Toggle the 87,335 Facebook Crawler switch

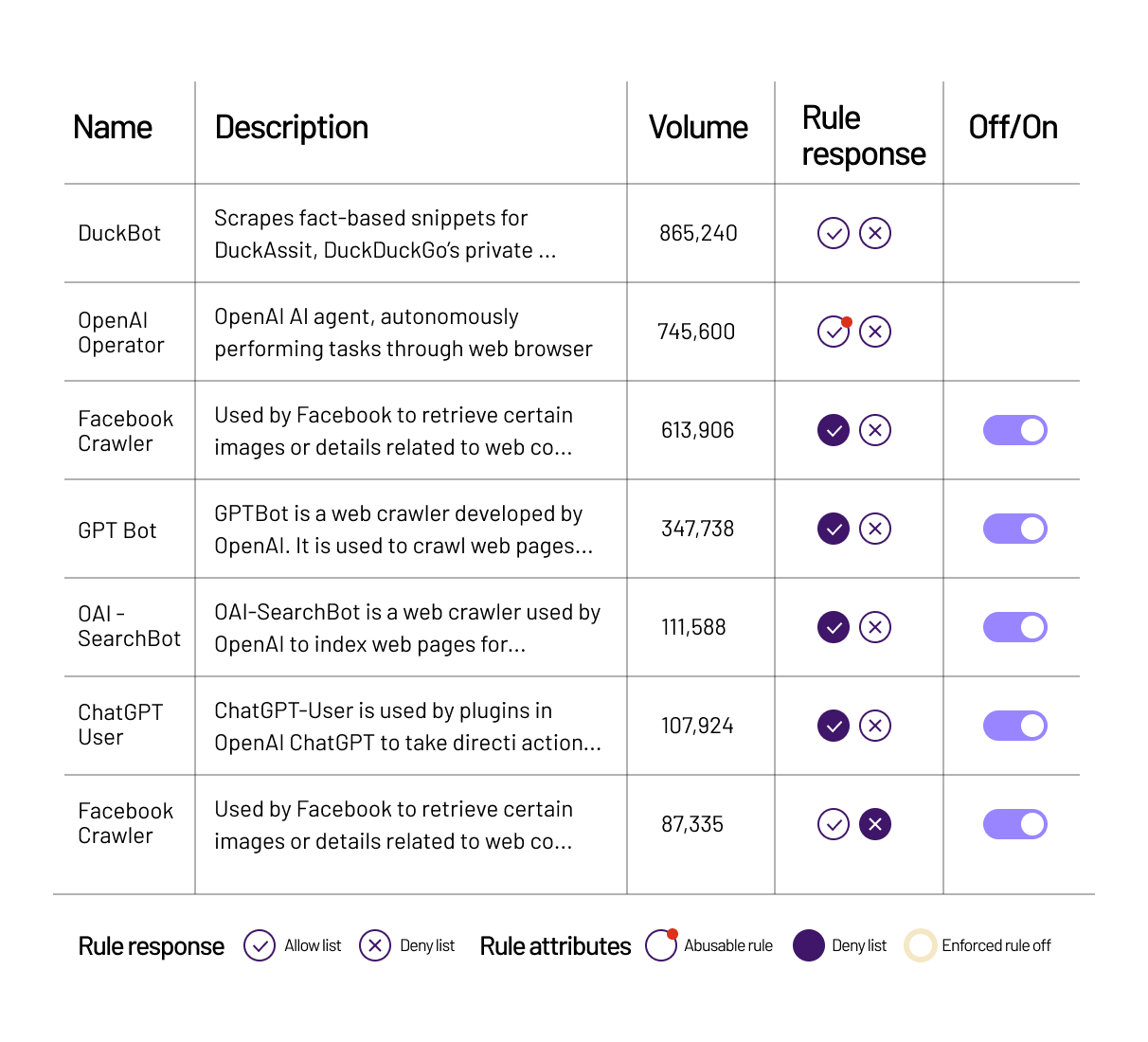pos(1015,824)
